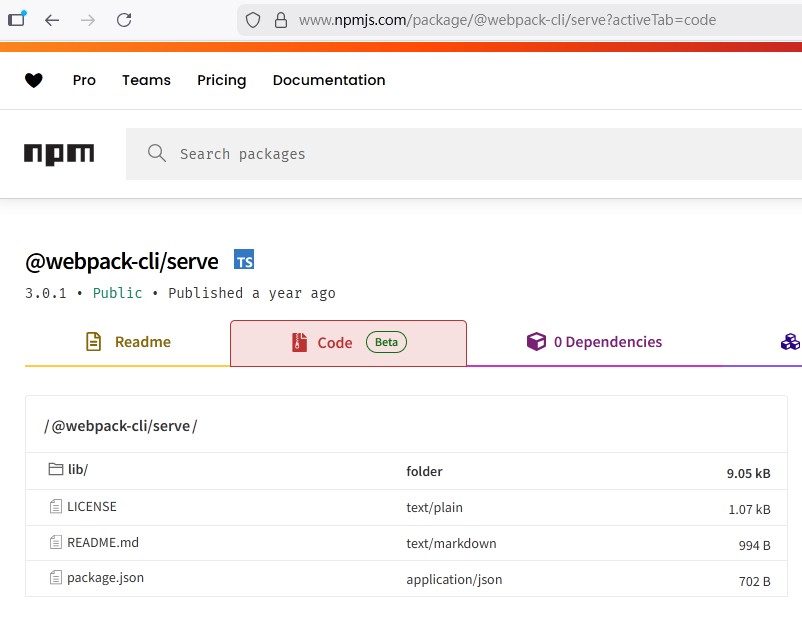Click the @webpack-cli/serve package heading
This screenshot has width=802, height=623.
(122, 261)
